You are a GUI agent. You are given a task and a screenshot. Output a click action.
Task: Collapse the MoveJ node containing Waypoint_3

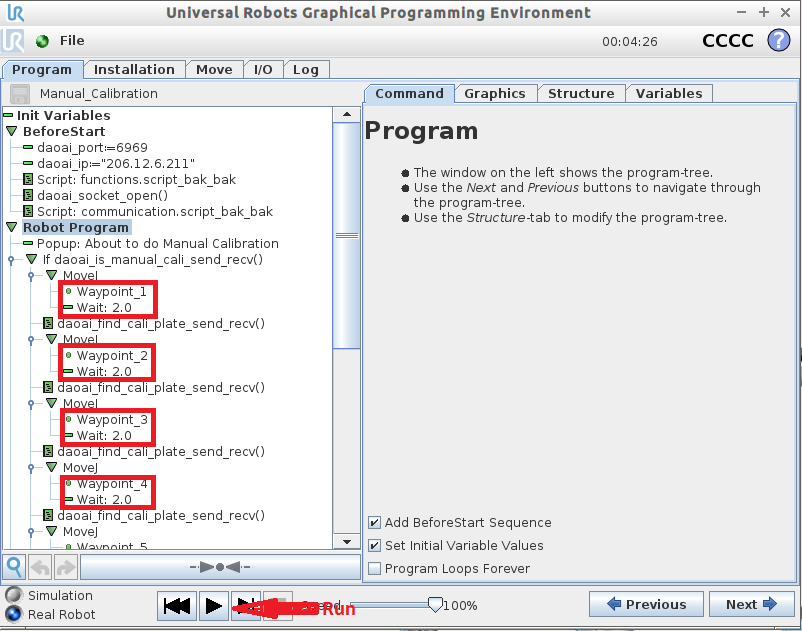(x=52, y=403)
